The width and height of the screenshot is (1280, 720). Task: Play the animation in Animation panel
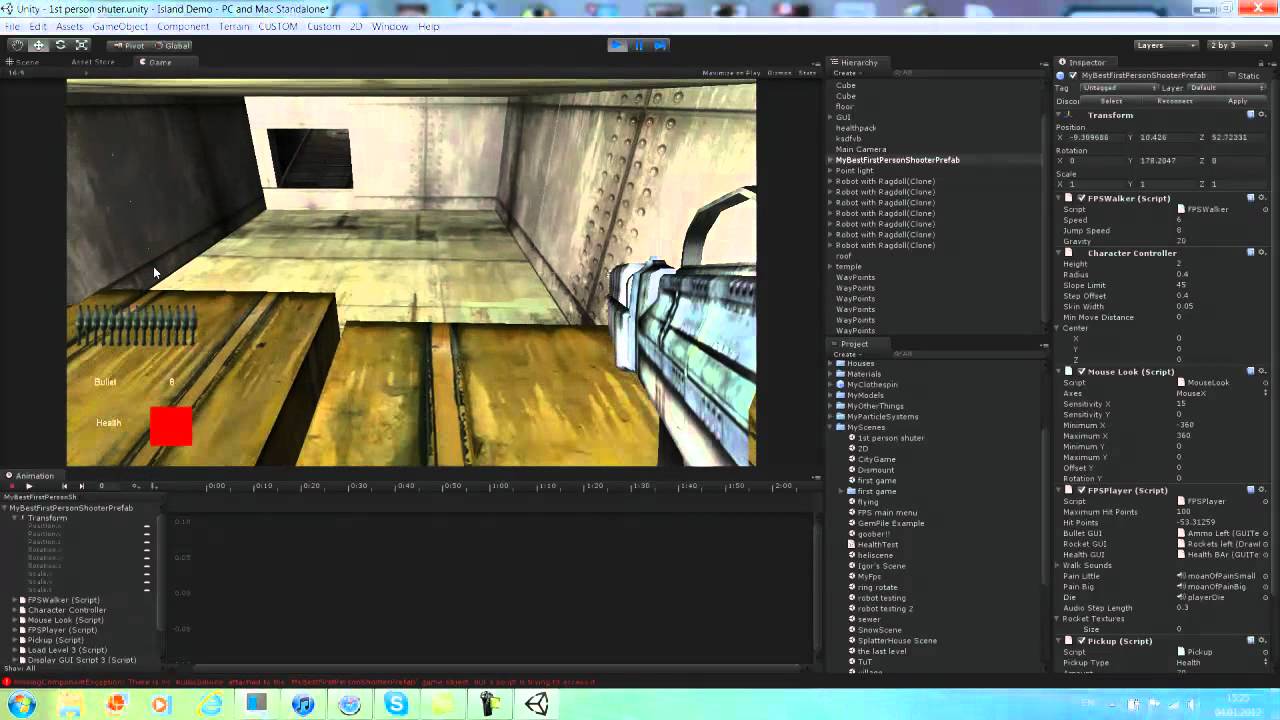(x=28, y=486)
